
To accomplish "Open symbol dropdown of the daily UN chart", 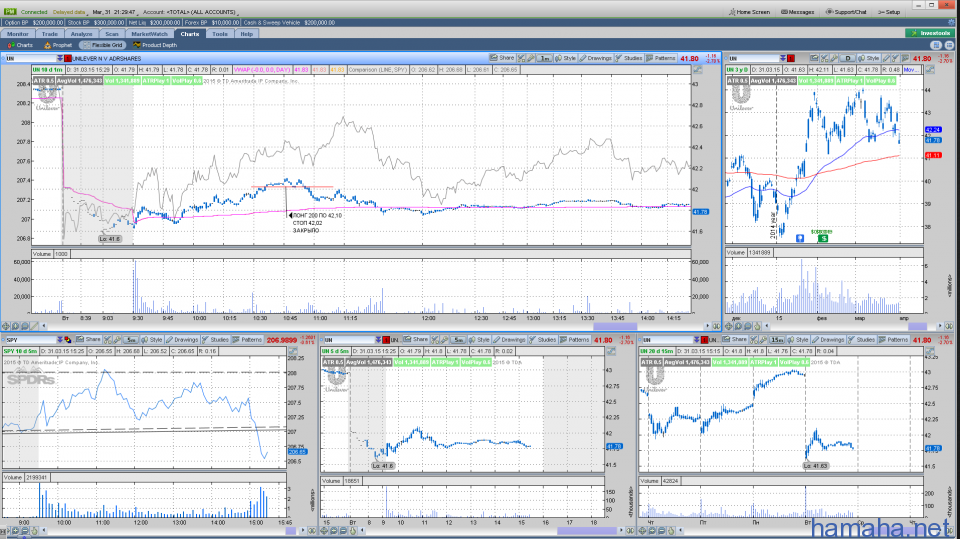I will point(782,58).
